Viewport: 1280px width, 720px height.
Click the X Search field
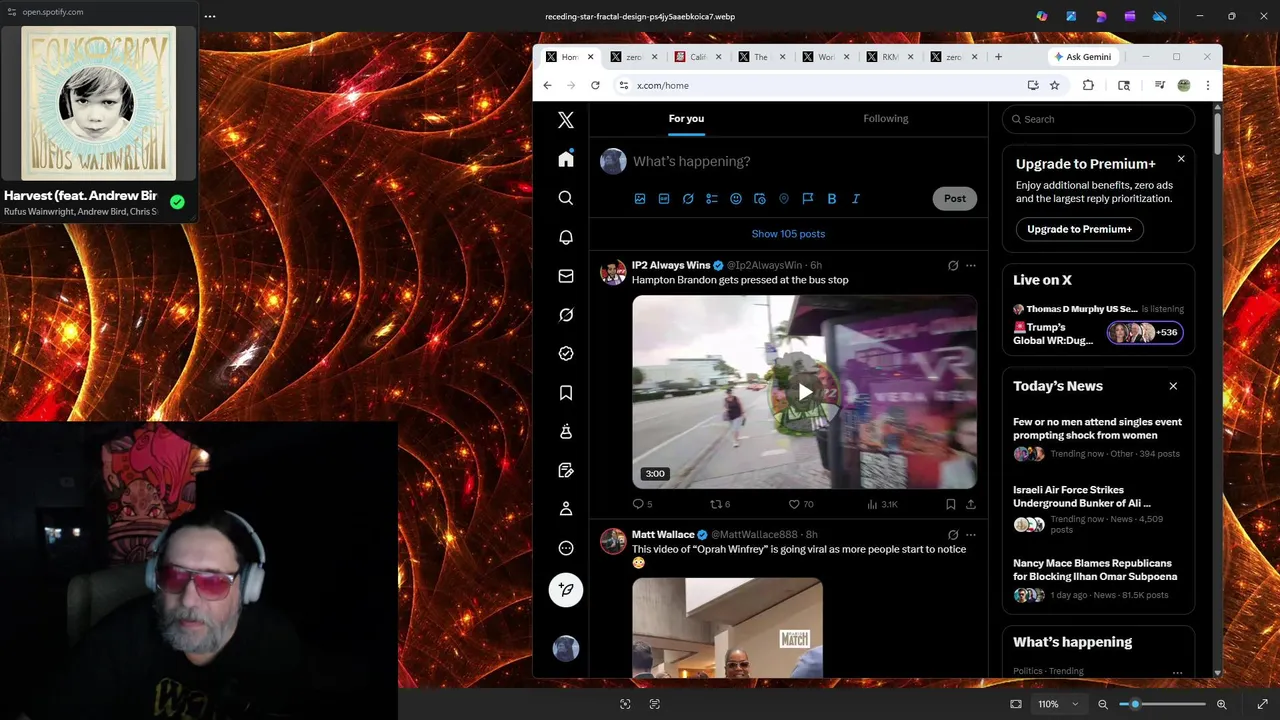(1098, 119)
